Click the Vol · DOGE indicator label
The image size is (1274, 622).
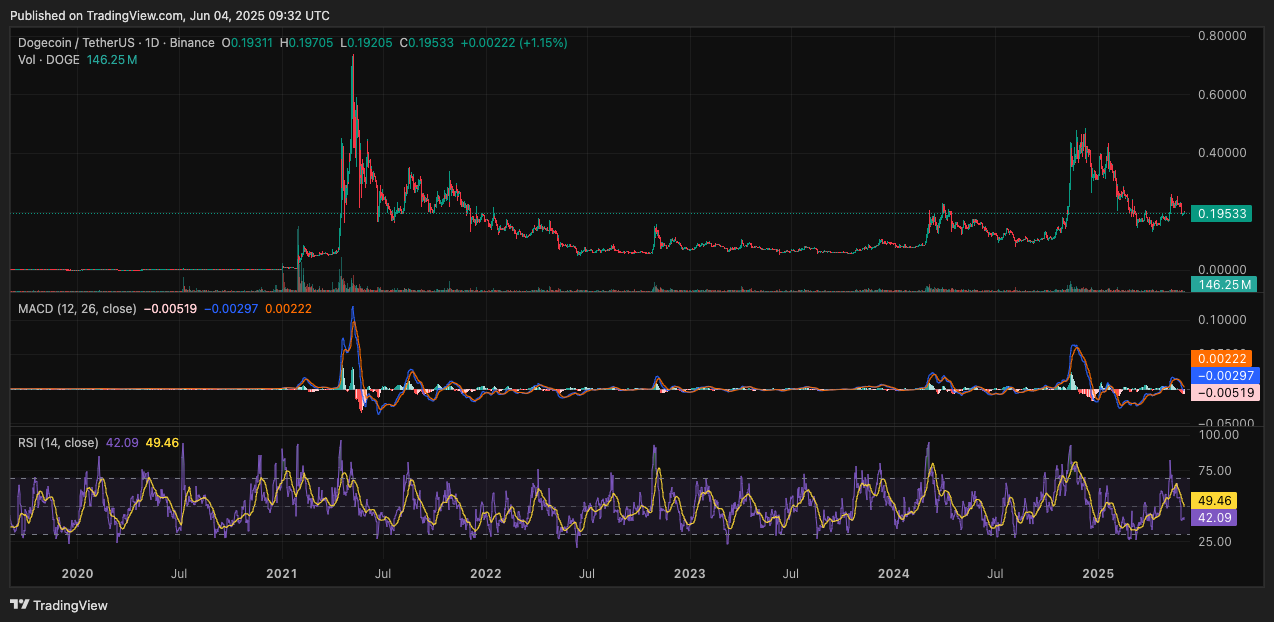click(49, 60)
